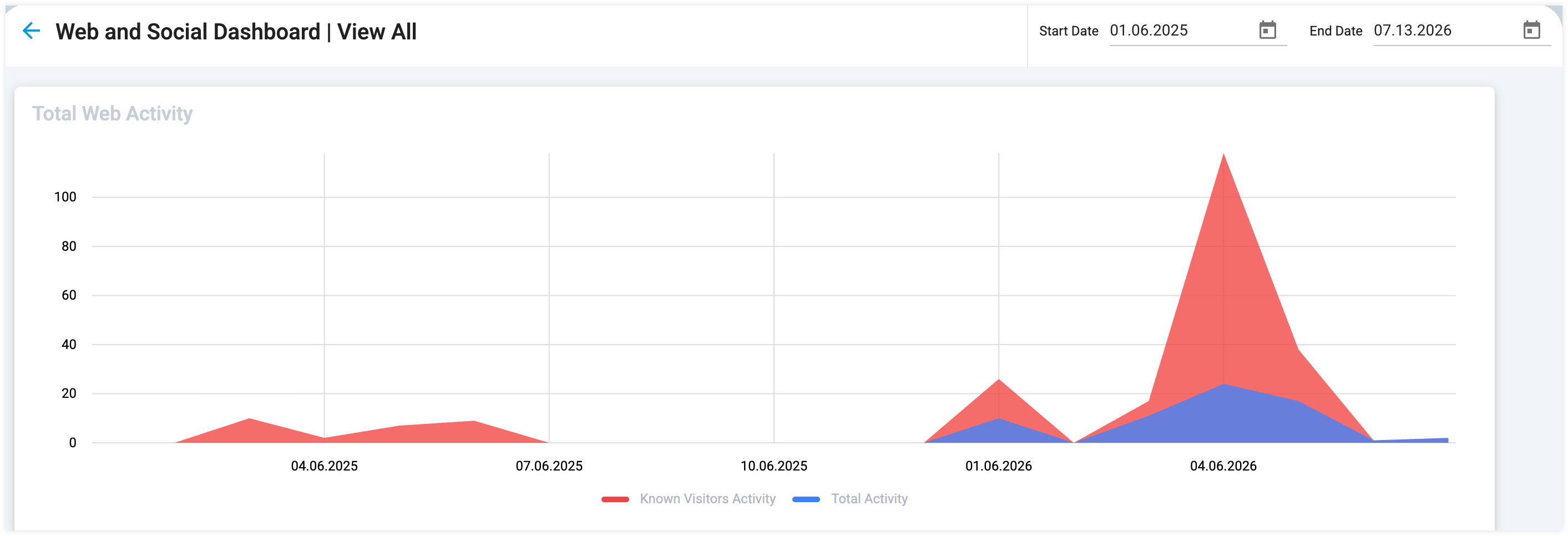Viewport: 1568px width, 536px height.
Task: Select the 07.06.2025 x-axis label
Action: click(549, 466)
